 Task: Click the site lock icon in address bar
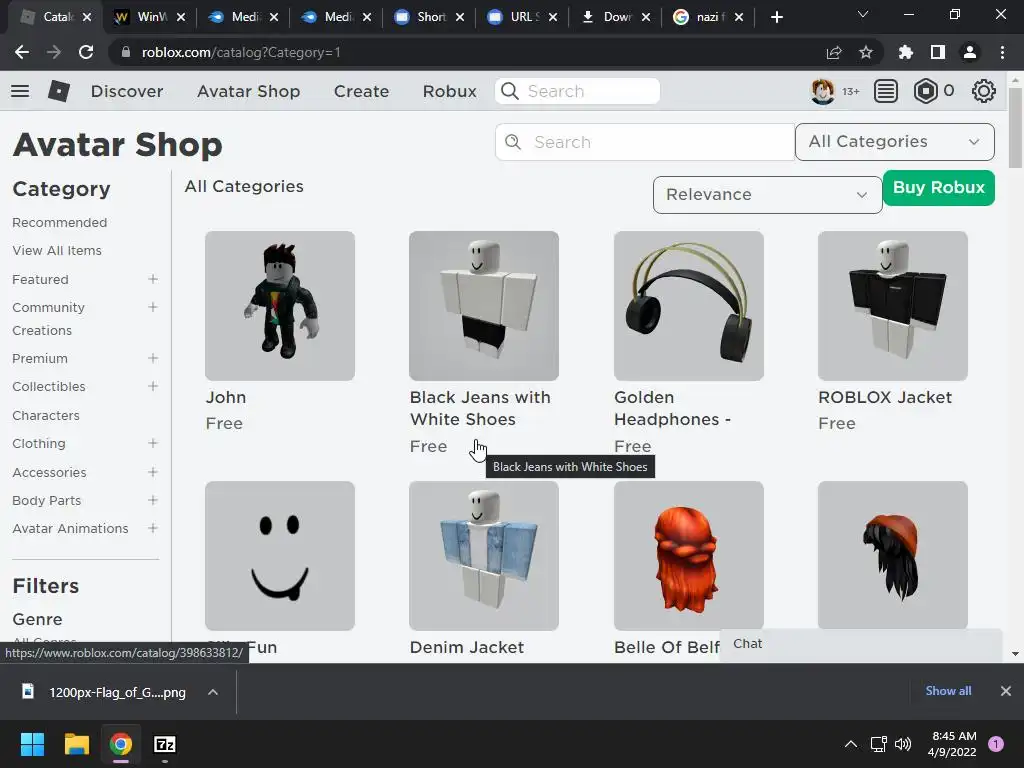(126, 52)
